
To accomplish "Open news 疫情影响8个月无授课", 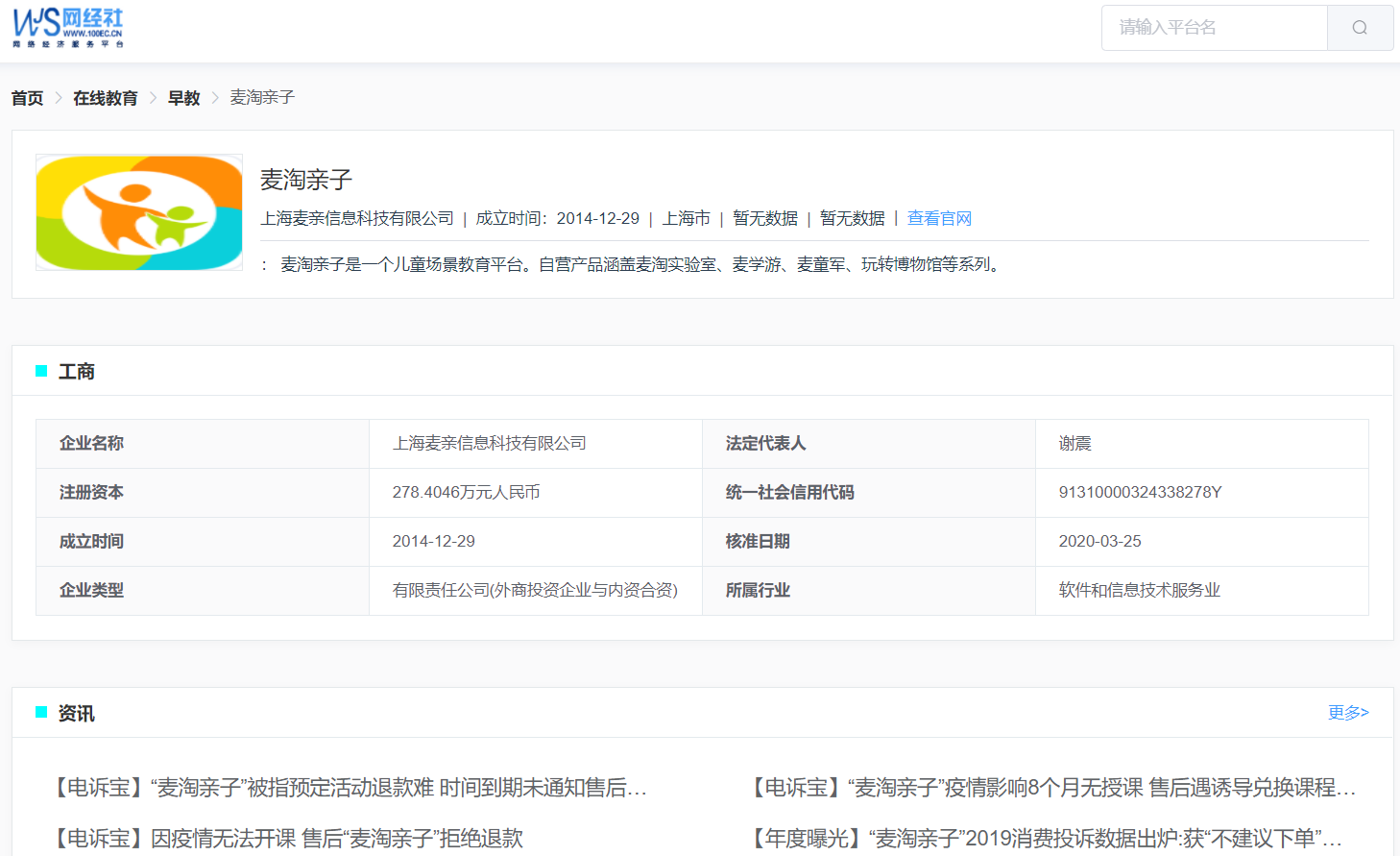I will 1051,788.
